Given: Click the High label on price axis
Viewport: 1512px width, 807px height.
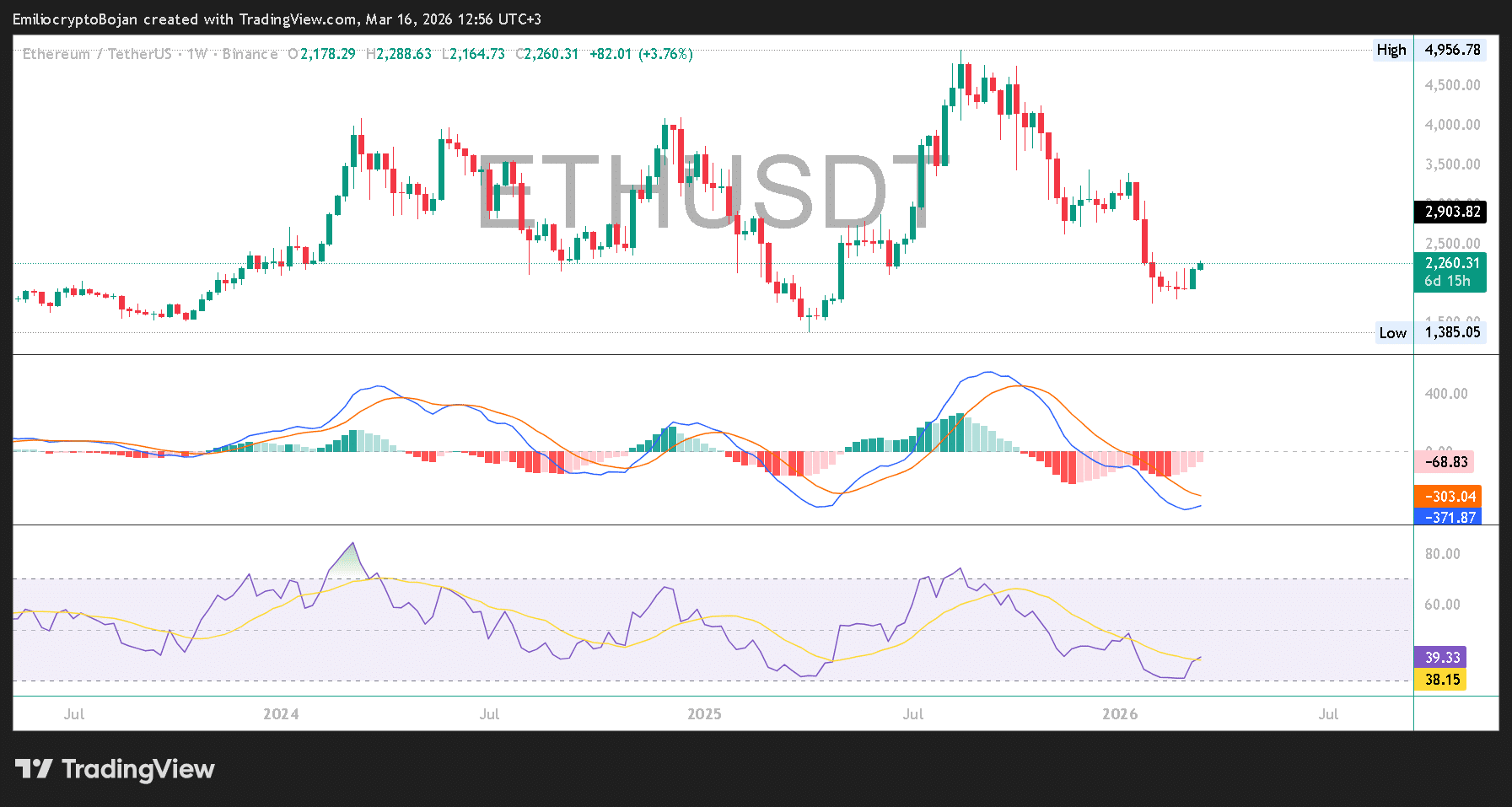Looking at the screenshot, I should (x=1391, y=50).
